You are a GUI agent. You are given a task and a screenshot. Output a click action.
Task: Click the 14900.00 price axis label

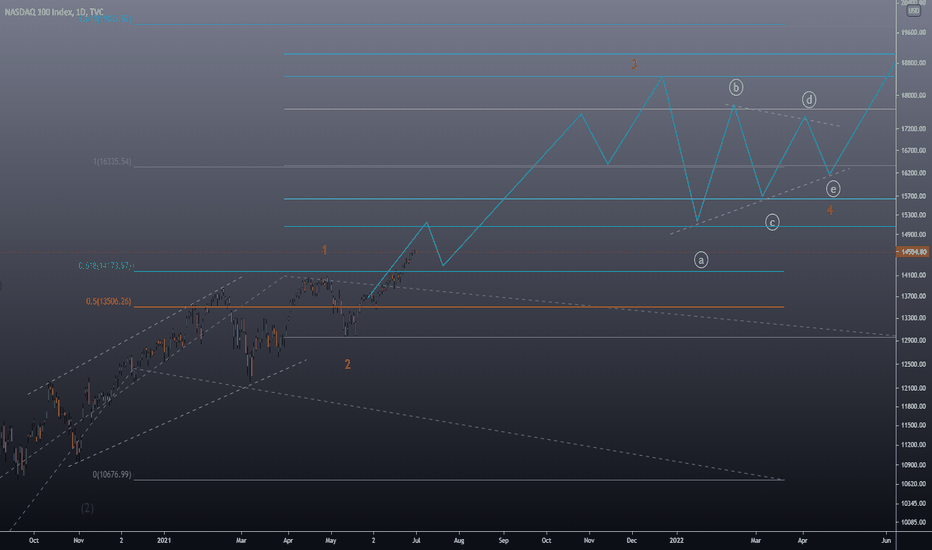click(x=914, y=235)
